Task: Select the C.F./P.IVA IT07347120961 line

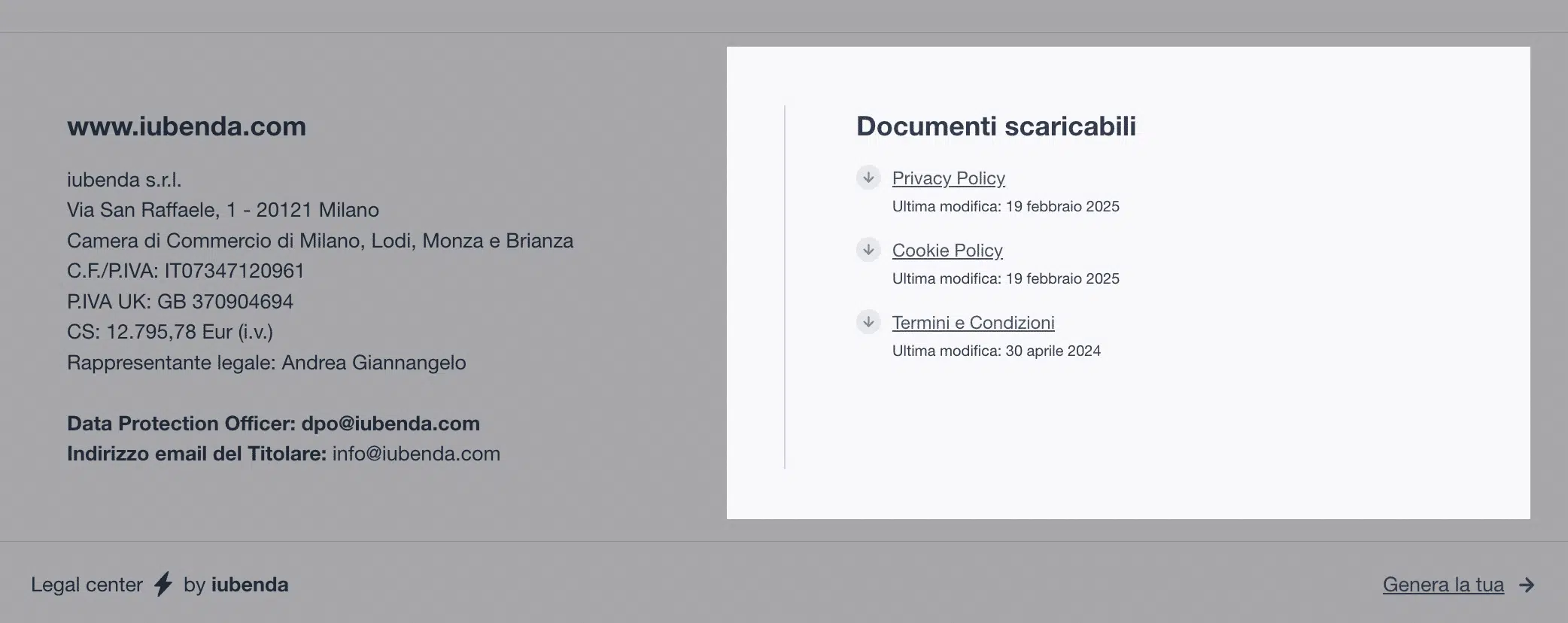Action: tap(186, 271)
